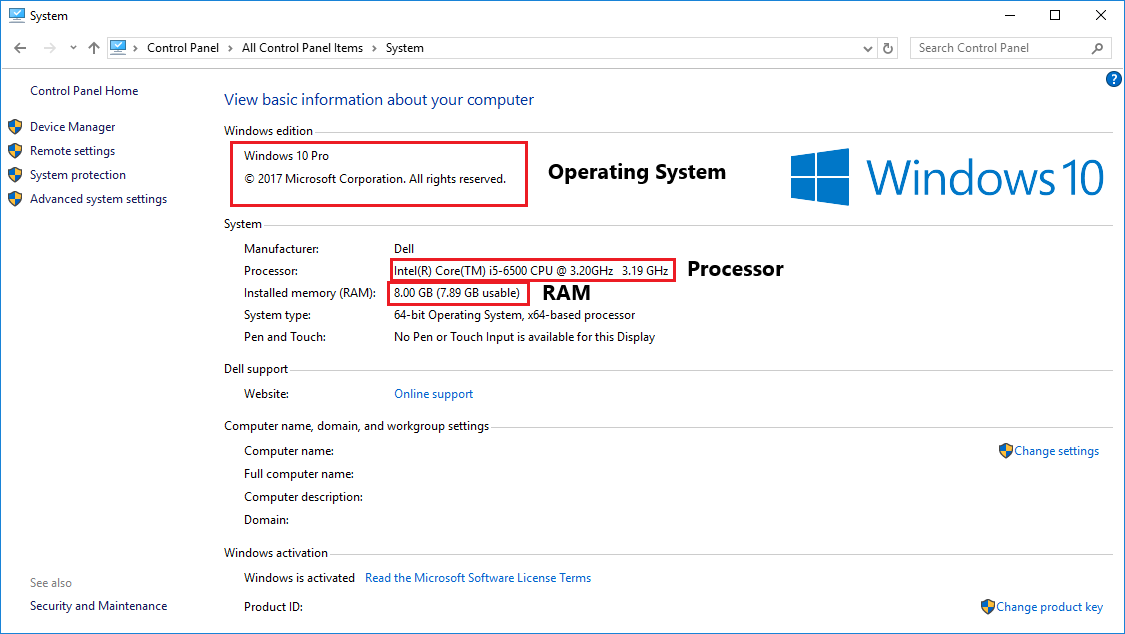Click the shield icon beside System protection

[x=15, y=175]
